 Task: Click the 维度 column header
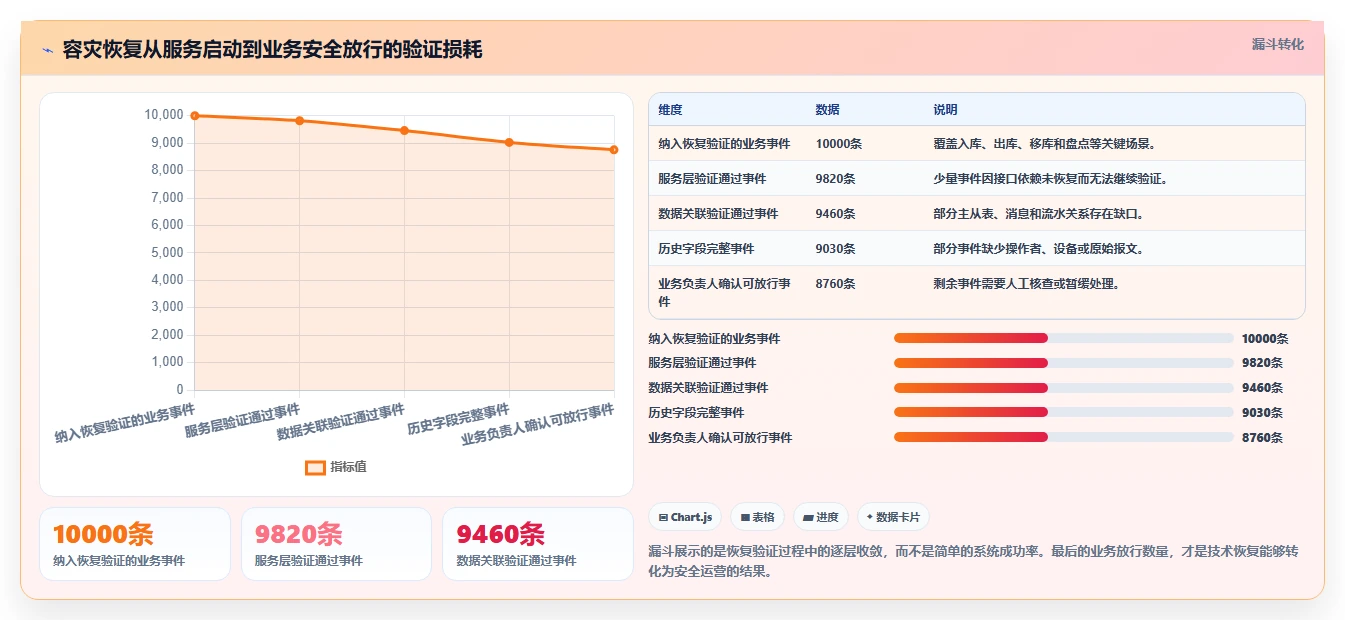[670, 109]
